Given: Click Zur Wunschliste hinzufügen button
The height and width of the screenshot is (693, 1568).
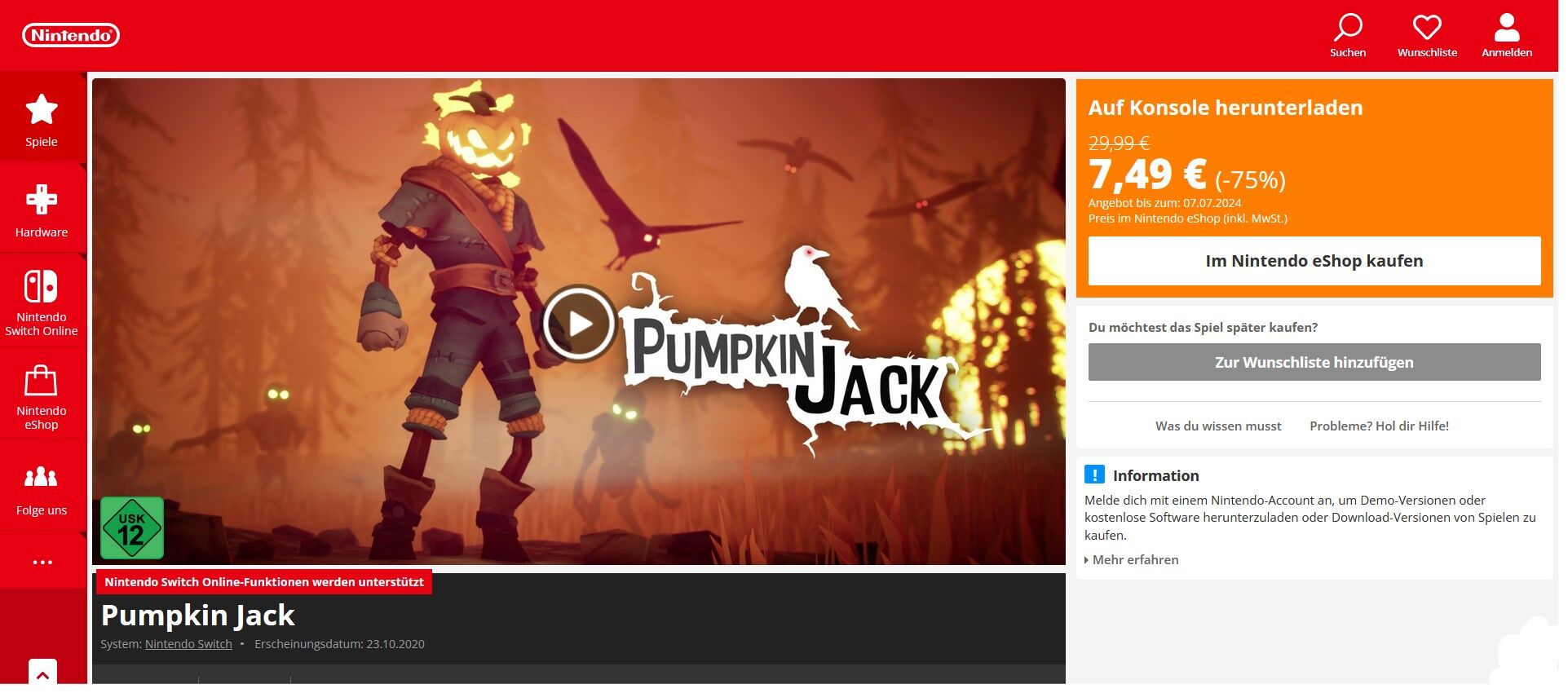Looking at the screenshot, I should [1314, 362].
